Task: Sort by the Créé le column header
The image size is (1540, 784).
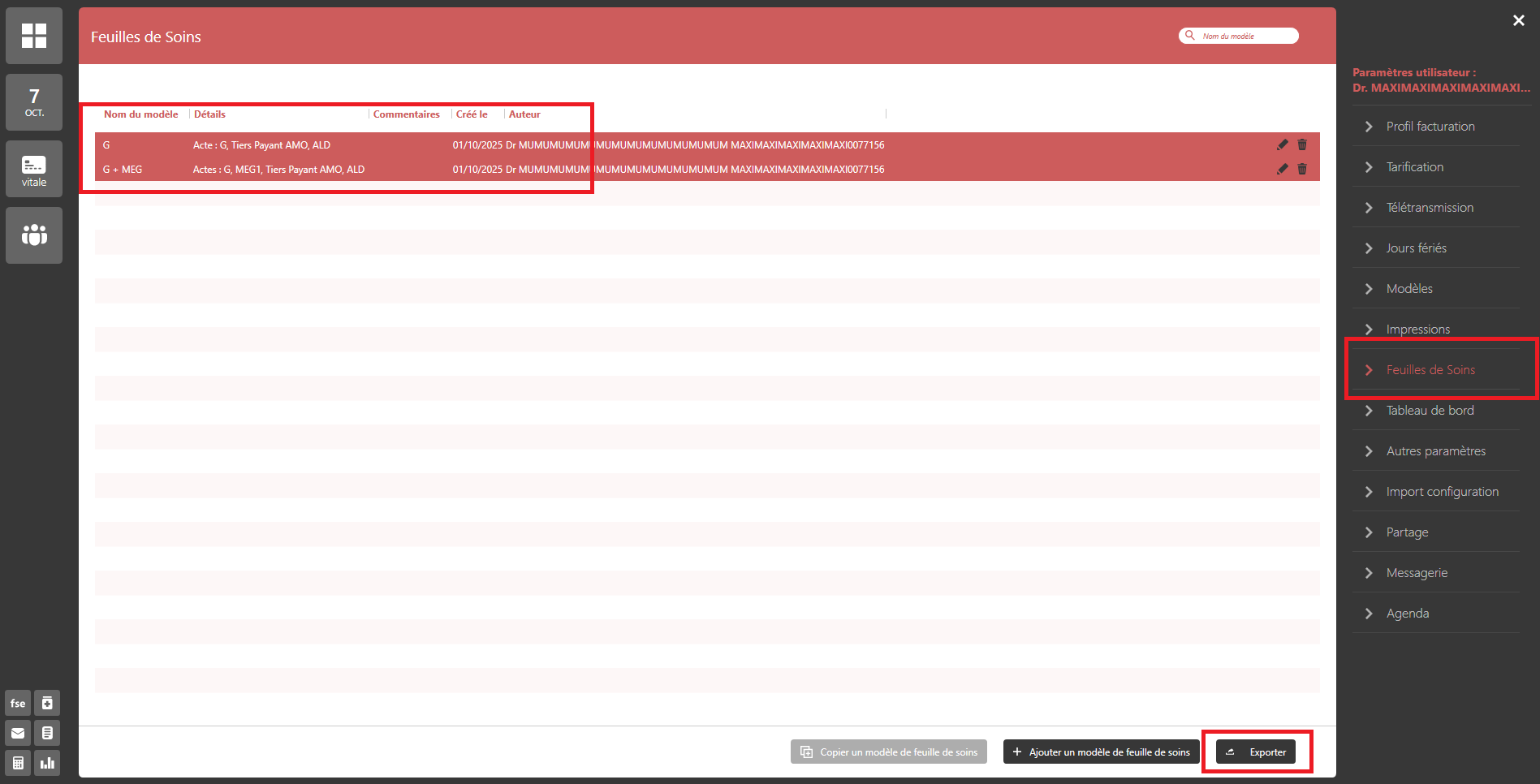Action: [472, 114]
